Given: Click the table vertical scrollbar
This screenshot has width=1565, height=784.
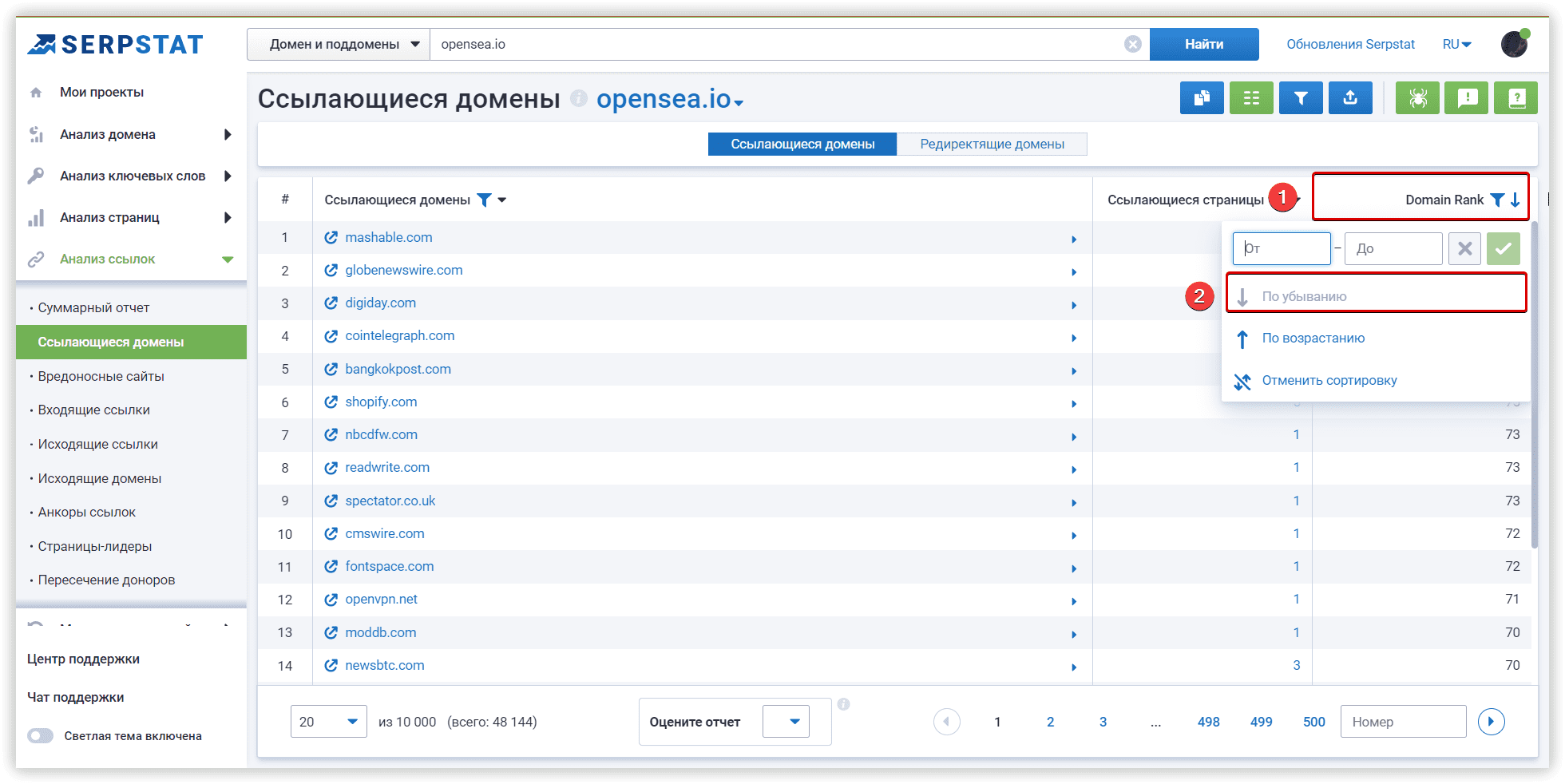Looking at the screenshot, I should [1534, 383].
